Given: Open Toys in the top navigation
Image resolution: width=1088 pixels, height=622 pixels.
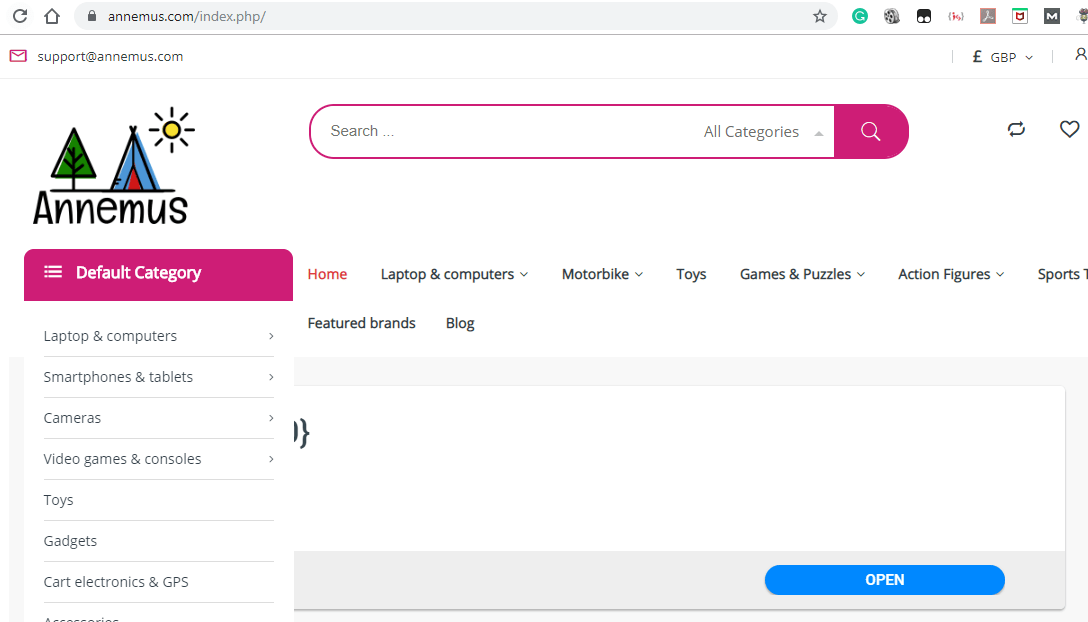Looking at the screenshot, I should 691,274.
